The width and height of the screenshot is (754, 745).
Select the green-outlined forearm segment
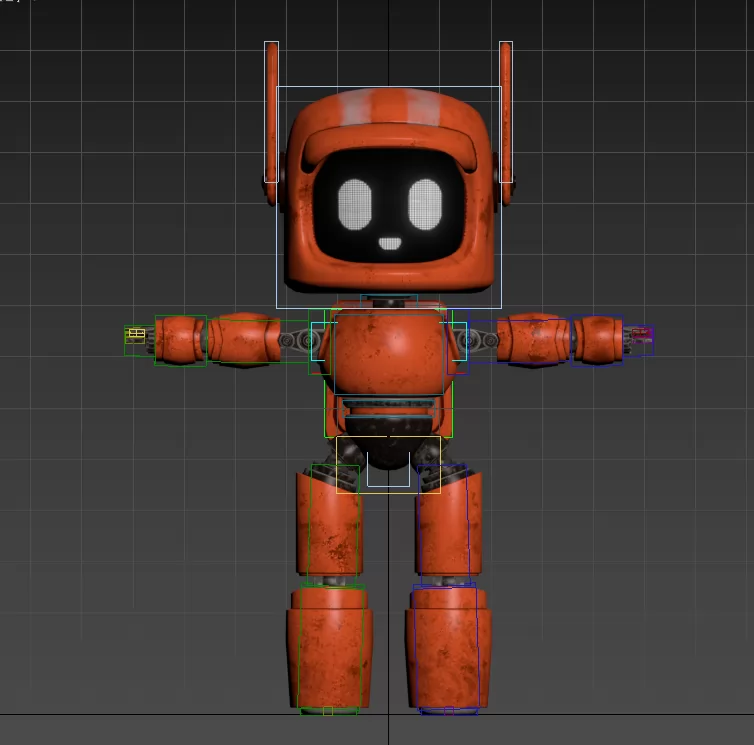click(x=181, y=341)
